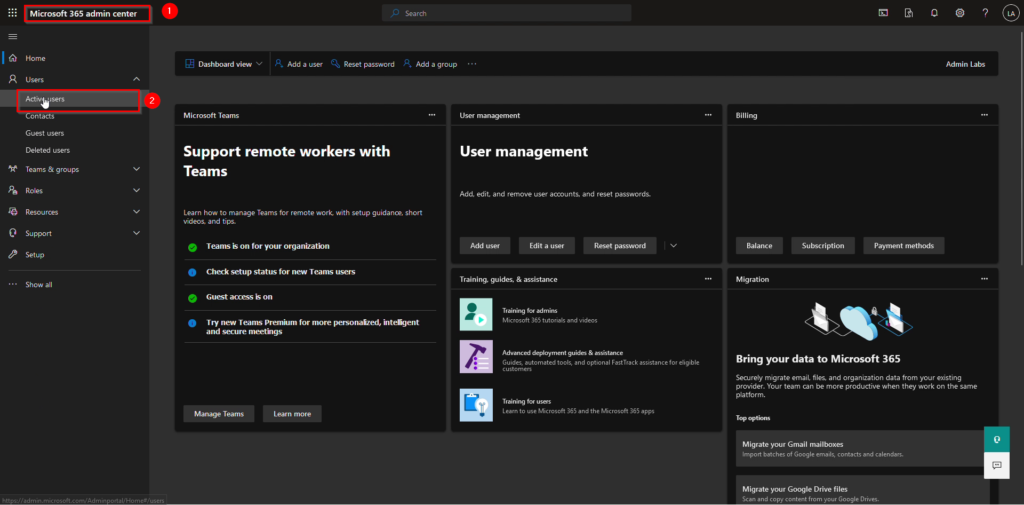
Task: Open the help question mark icon
Action: pyautogui.click(x=985, y=13)
